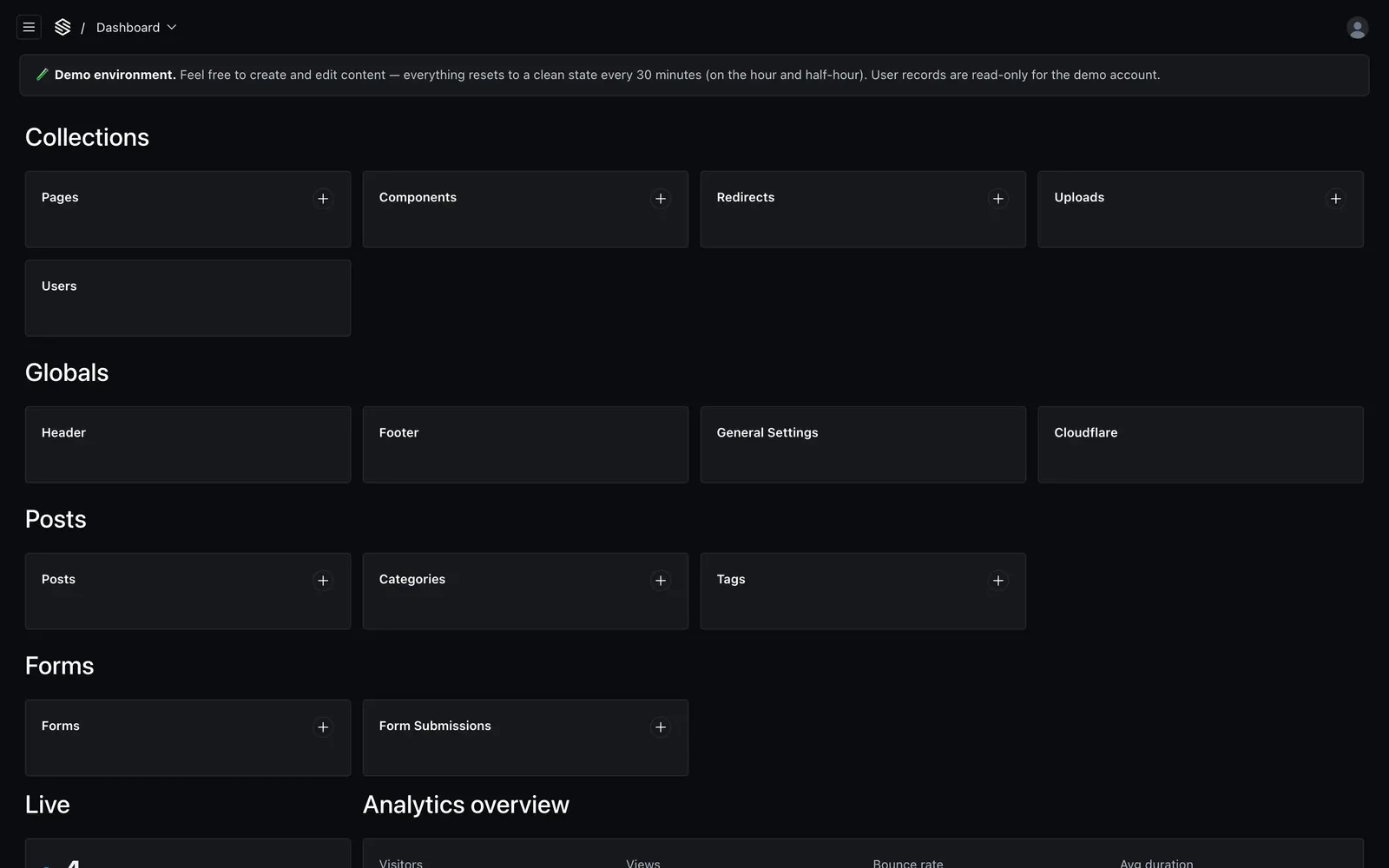
Task: Create new Redirect with plus icon
Action: 998,199
